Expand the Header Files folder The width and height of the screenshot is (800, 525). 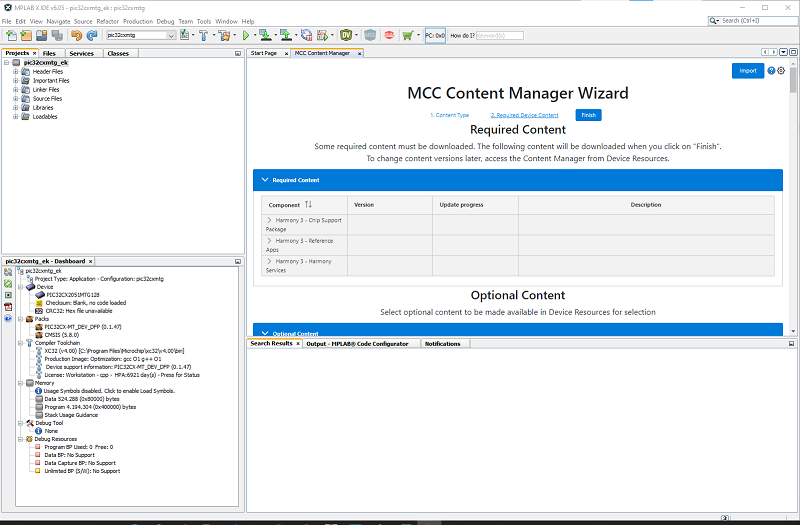click(15, 71)
